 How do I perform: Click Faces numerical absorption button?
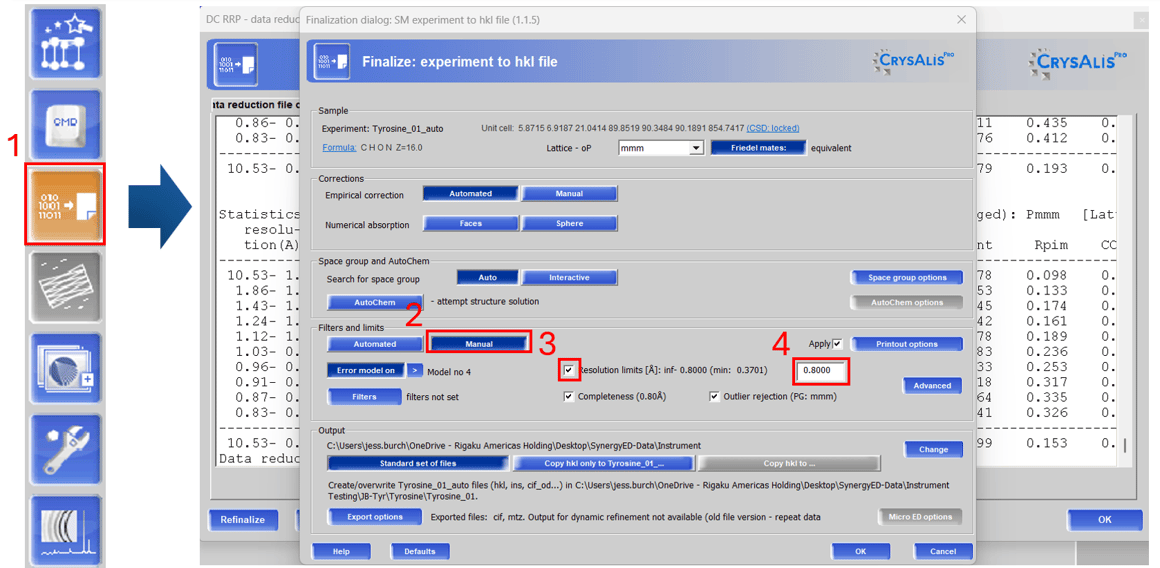pyautogui.click(x=470, y=223)
